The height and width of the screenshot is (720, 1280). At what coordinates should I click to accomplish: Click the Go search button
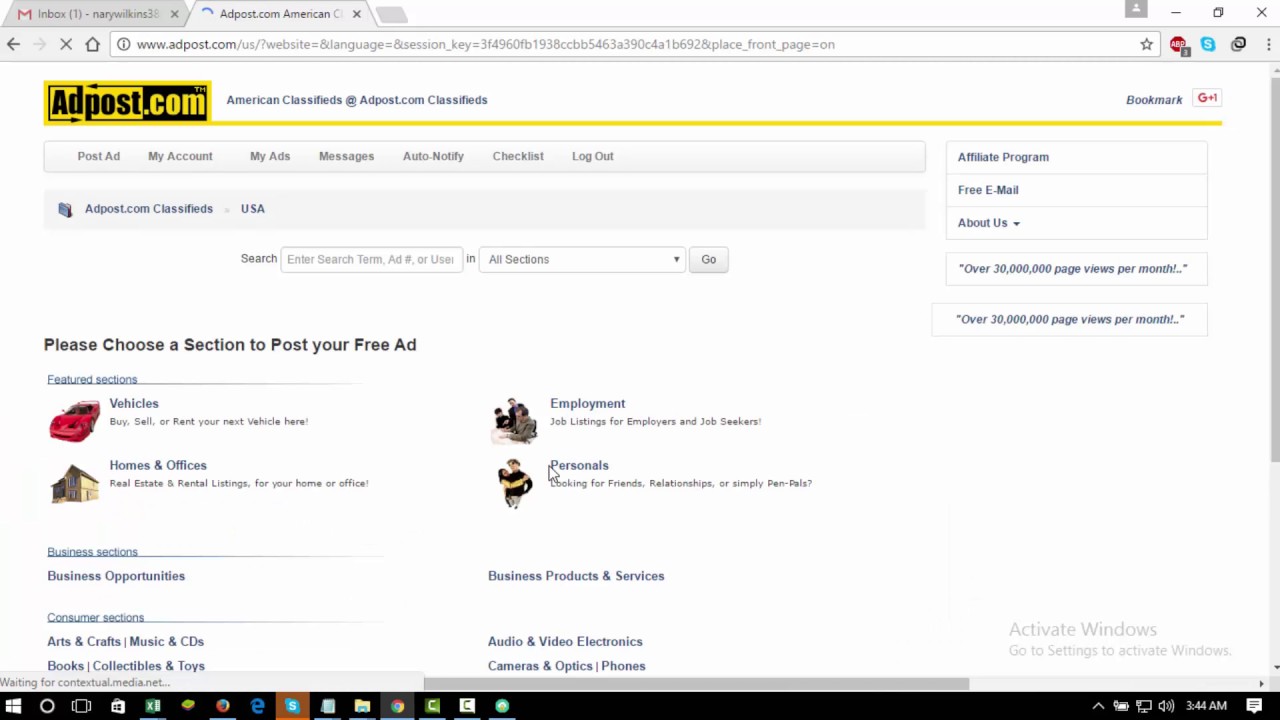pos(708,259)
